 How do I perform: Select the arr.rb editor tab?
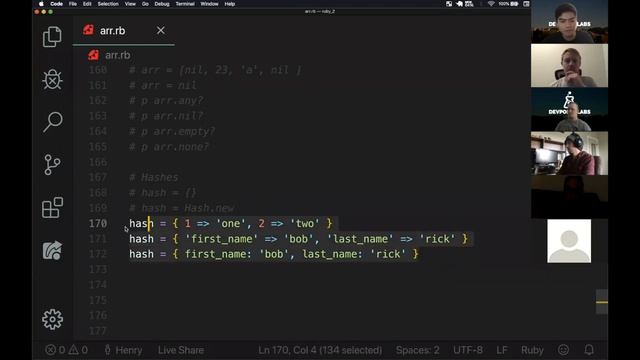tap(123, 31)
